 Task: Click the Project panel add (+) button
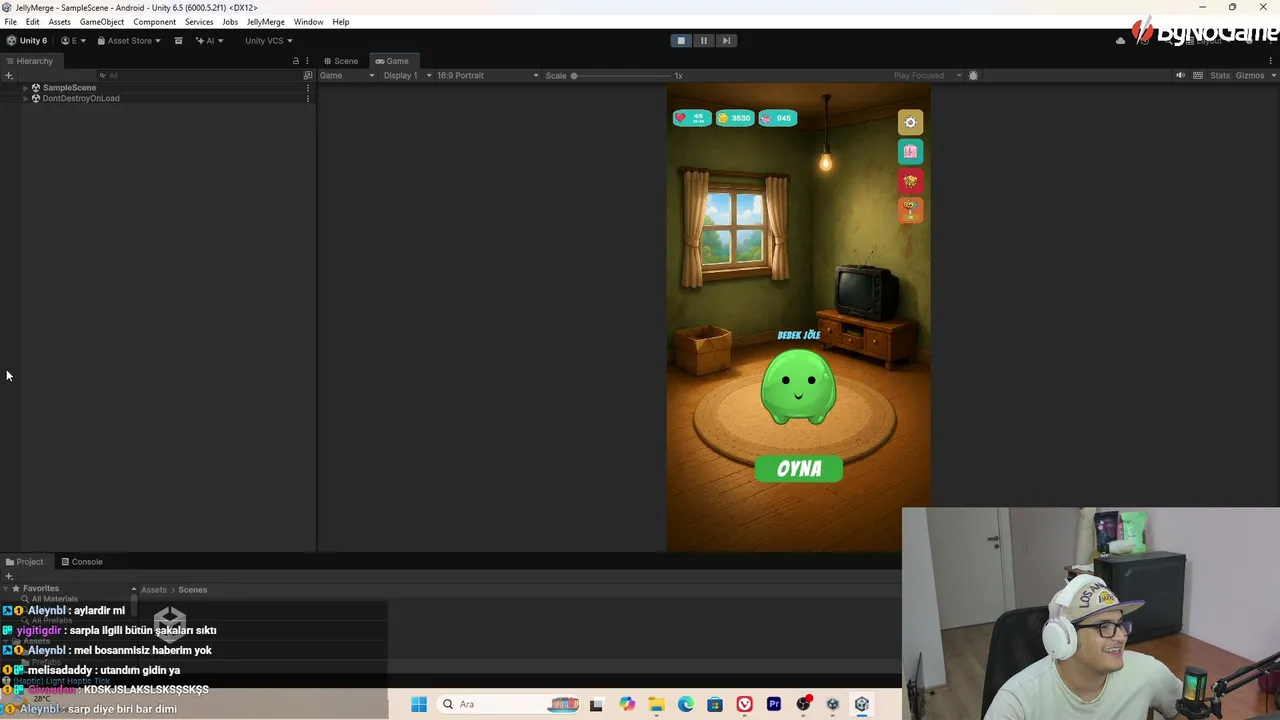[9, 576]
